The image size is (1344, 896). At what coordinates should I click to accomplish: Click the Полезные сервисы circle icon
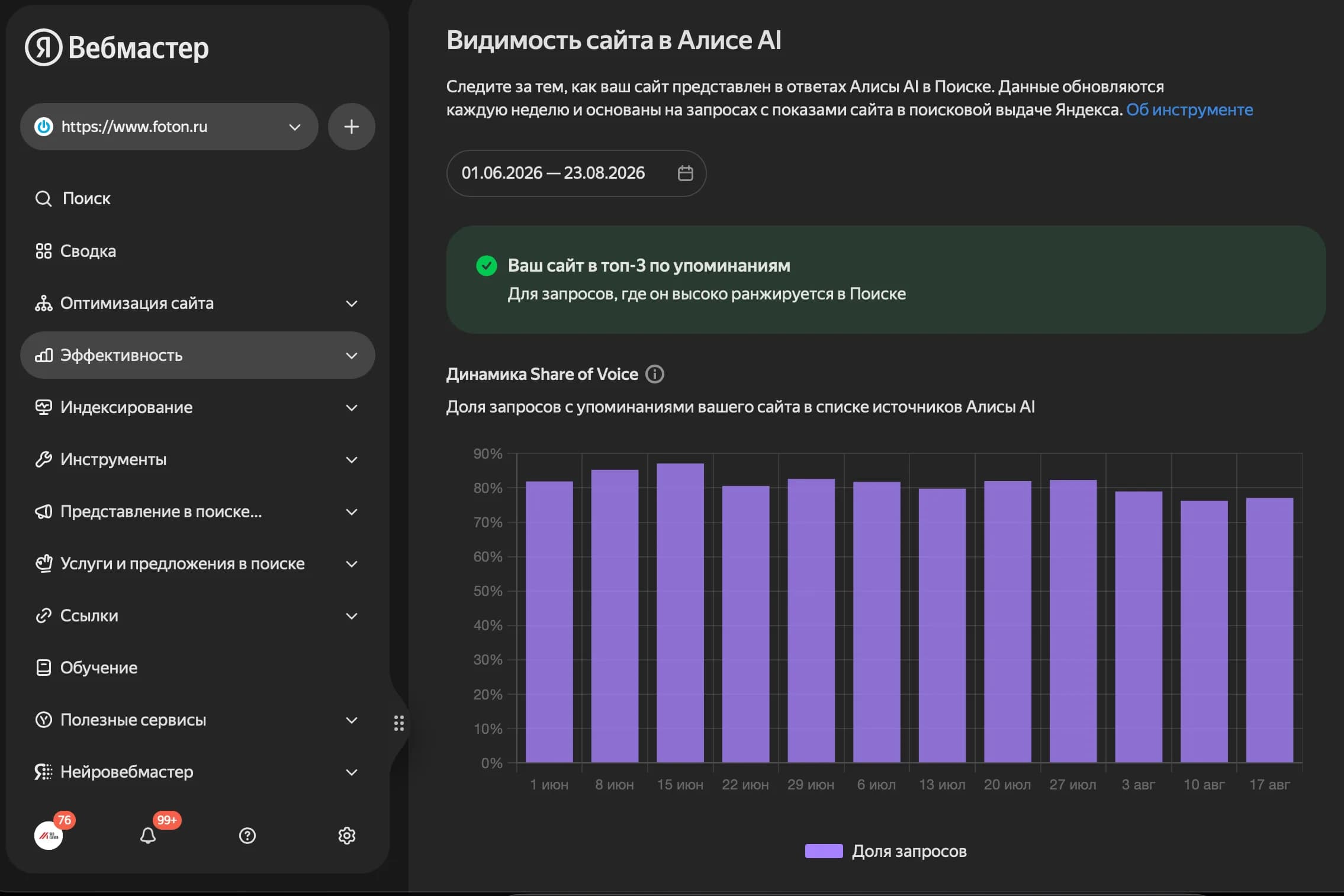43,720
